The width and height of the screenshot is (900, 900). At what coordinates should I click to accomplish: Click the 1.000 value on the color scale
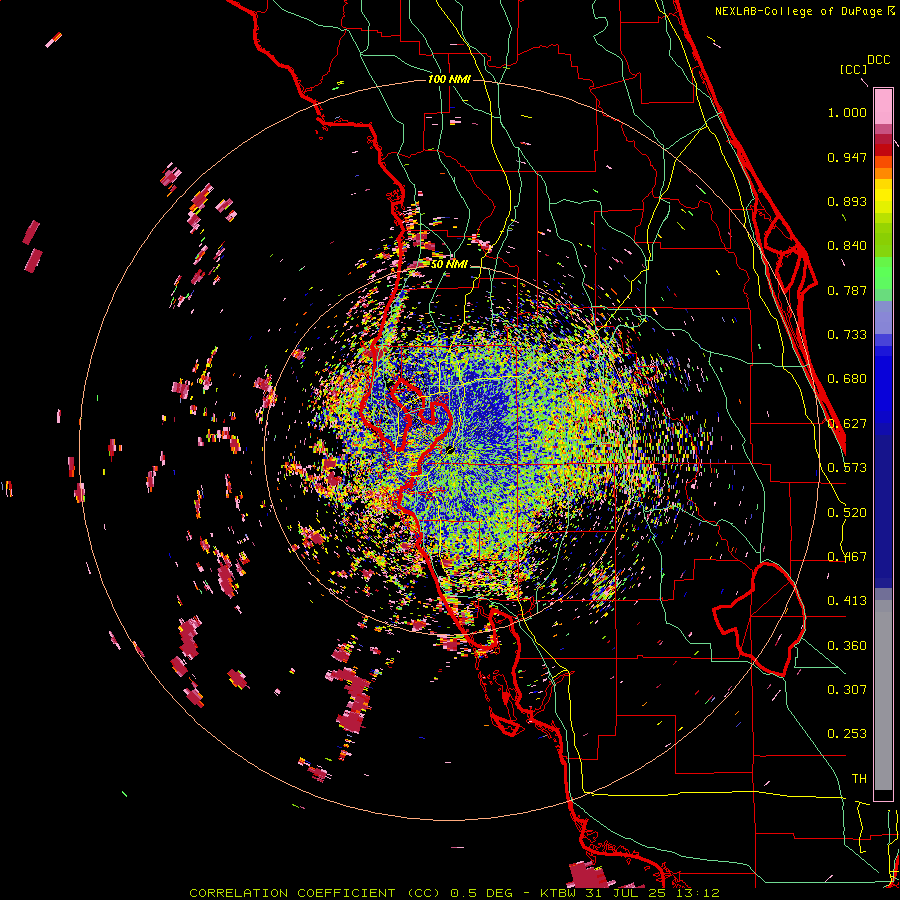coord(847,112)
